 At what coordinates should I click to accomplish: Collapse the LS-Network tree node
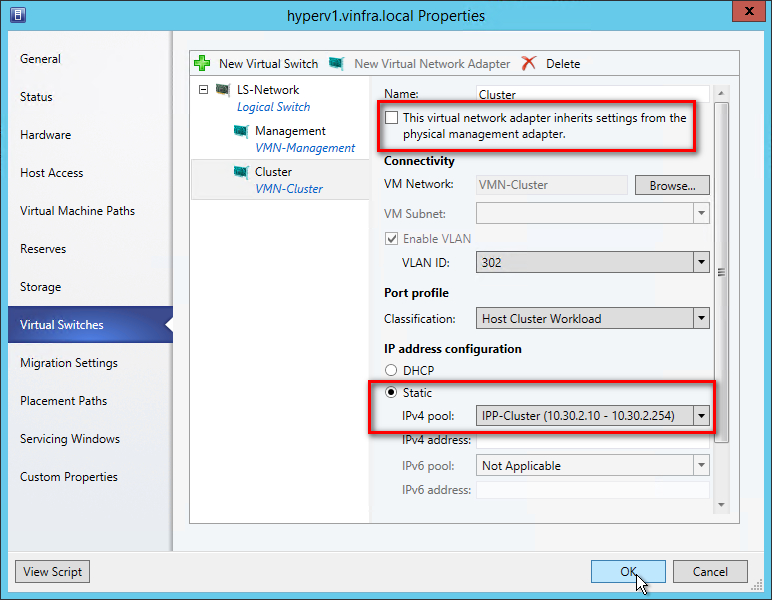204,90
